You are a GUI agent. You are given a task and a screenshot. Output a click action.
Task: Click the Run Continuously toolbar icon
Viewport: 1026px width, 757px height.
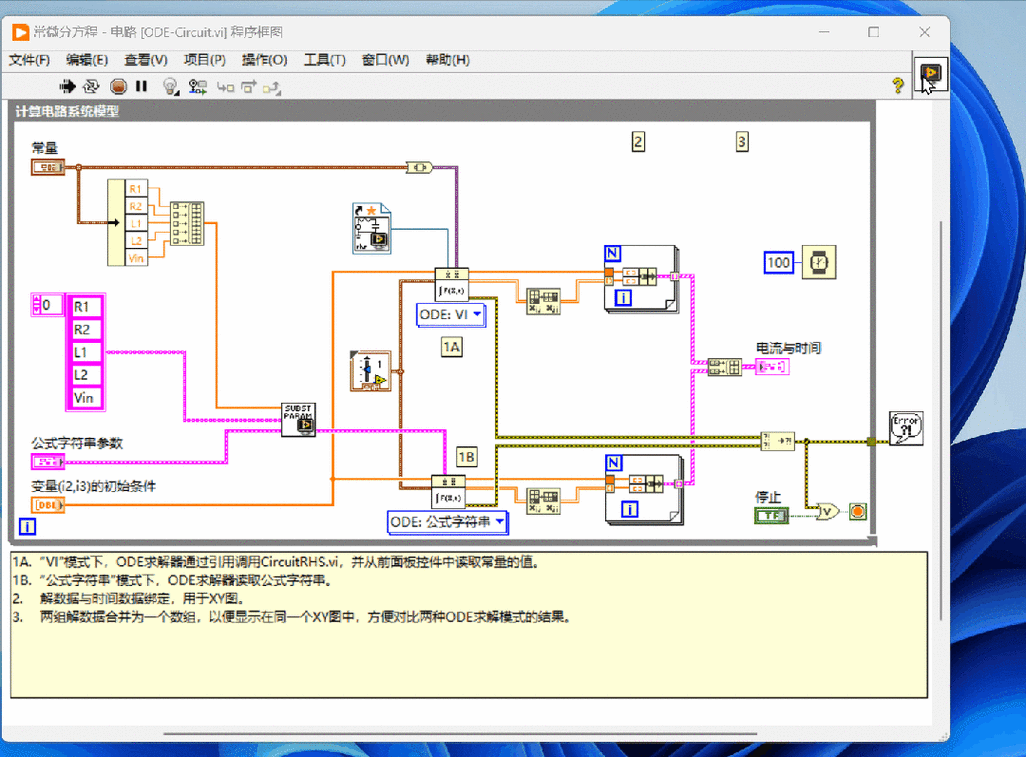pos(90,86)
